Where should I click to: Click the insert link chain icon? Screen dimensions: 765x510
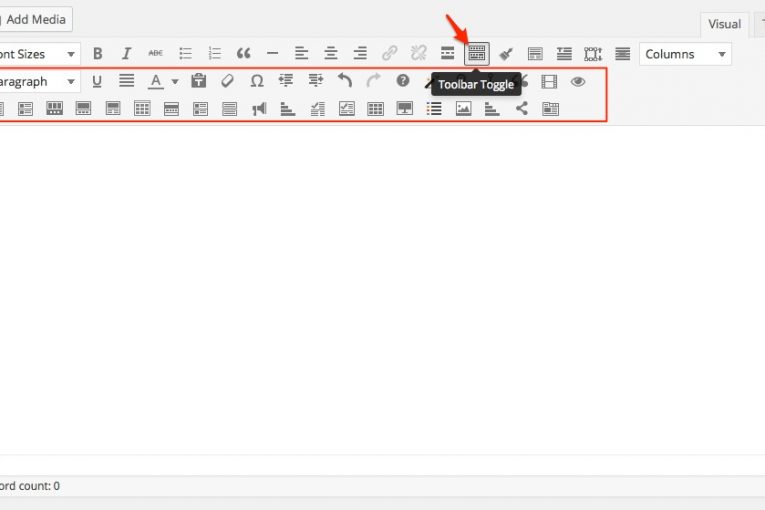389,53
